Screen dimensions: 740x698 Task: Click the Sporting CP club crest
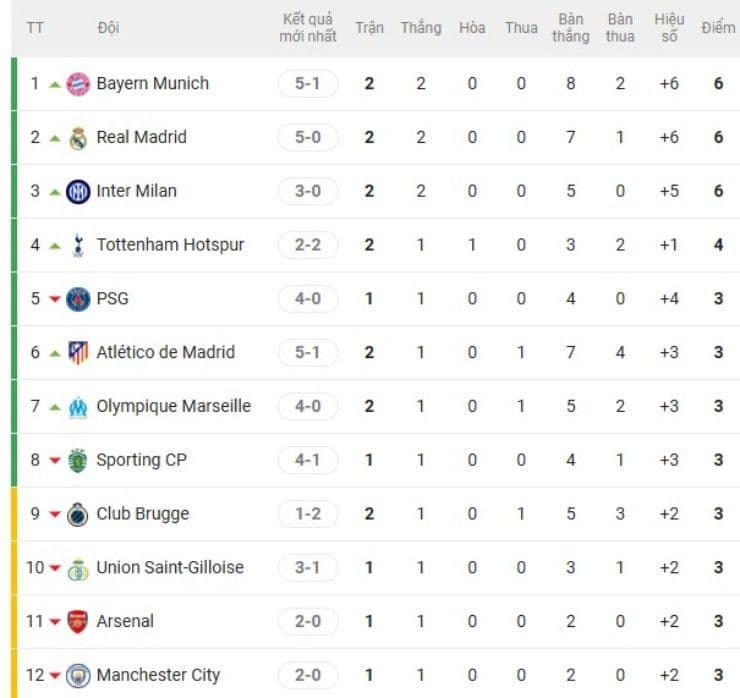pos(78,461)
